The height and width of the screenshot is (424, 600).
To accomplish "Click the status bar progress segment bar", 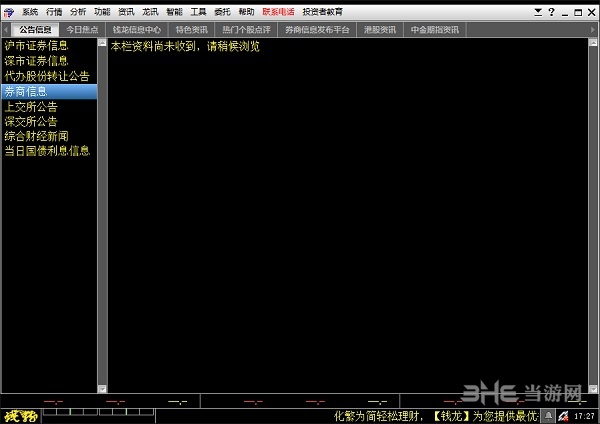I will coord(98,412).
